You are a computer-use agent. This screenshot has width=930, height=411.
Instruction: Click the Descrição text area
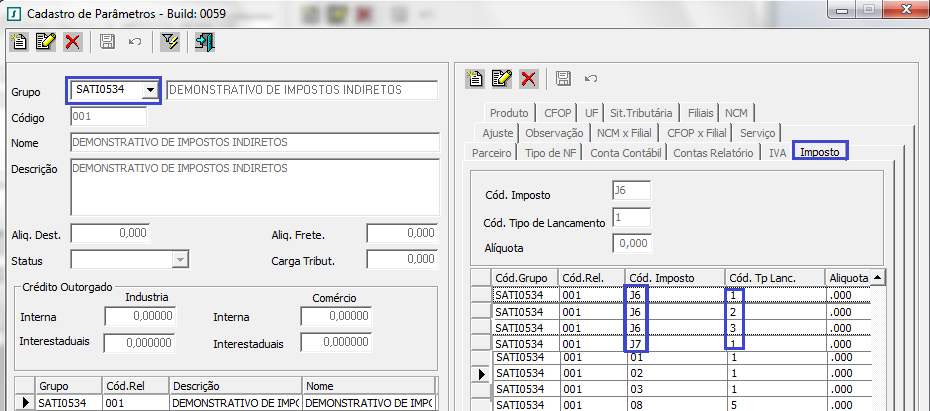click(255, 187)
